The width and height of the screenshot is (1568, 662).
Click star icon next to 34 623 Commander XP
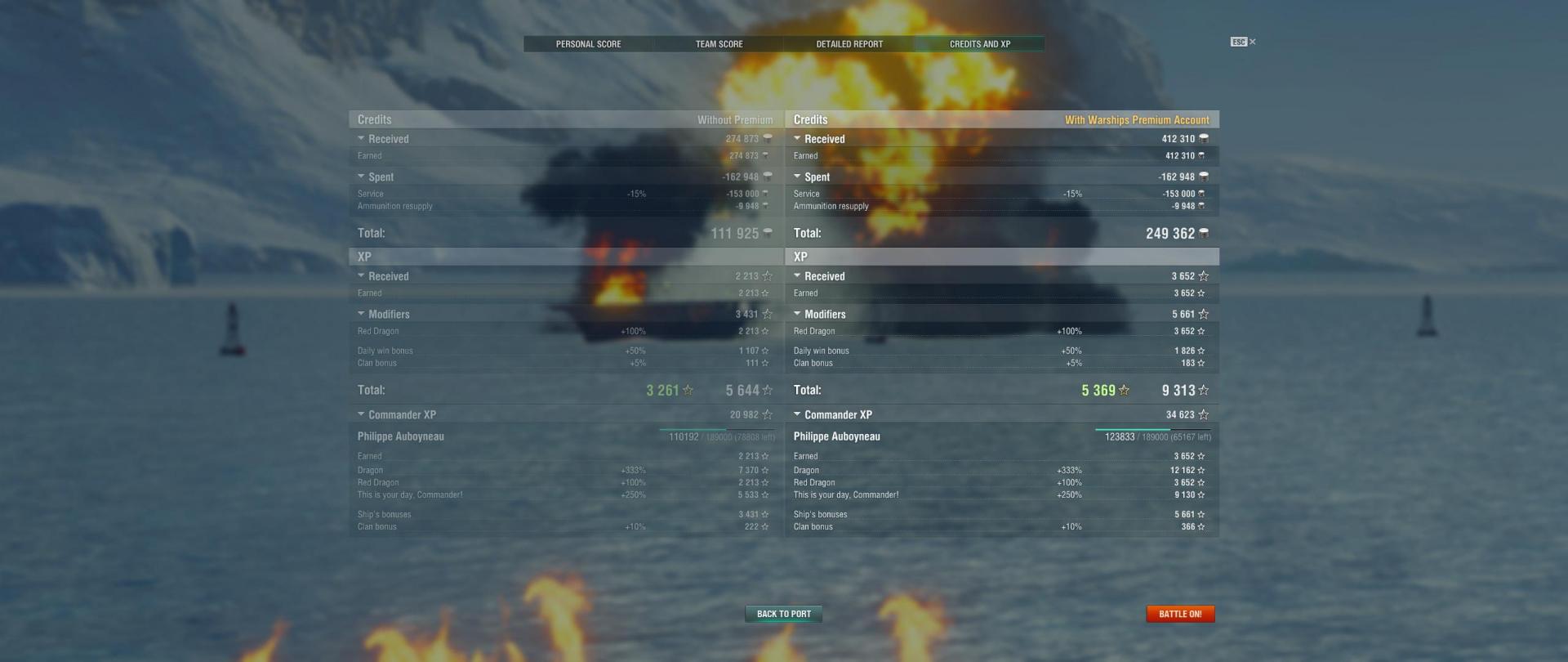coord(1204,415)
